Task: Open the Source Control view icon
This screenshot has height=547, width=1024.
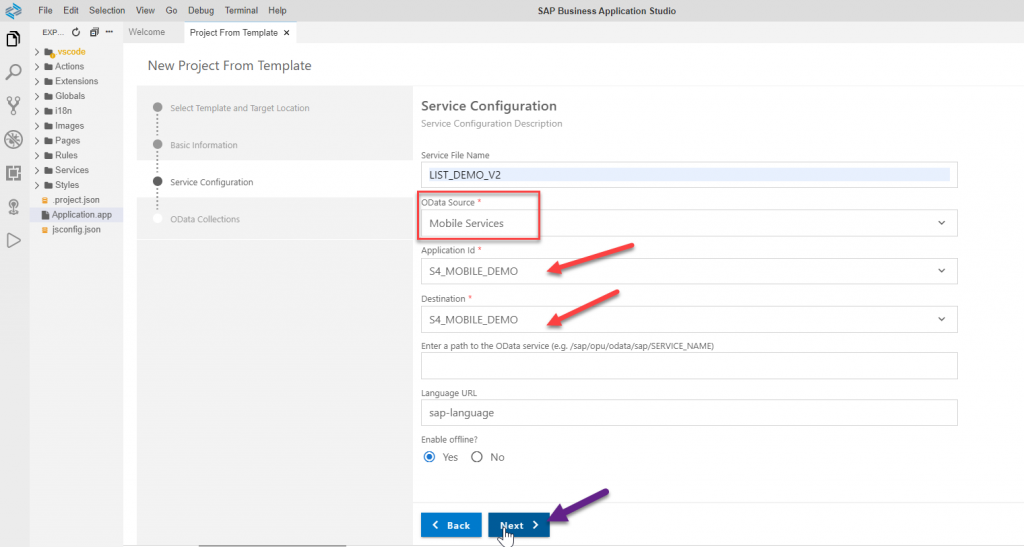Action: pyautogui.click(x=13, y=105)
